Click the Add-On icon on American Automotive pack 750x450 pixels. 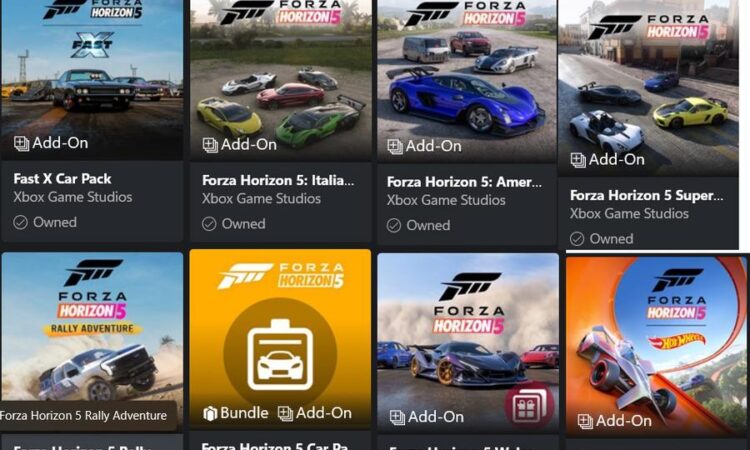click(395, 146)
